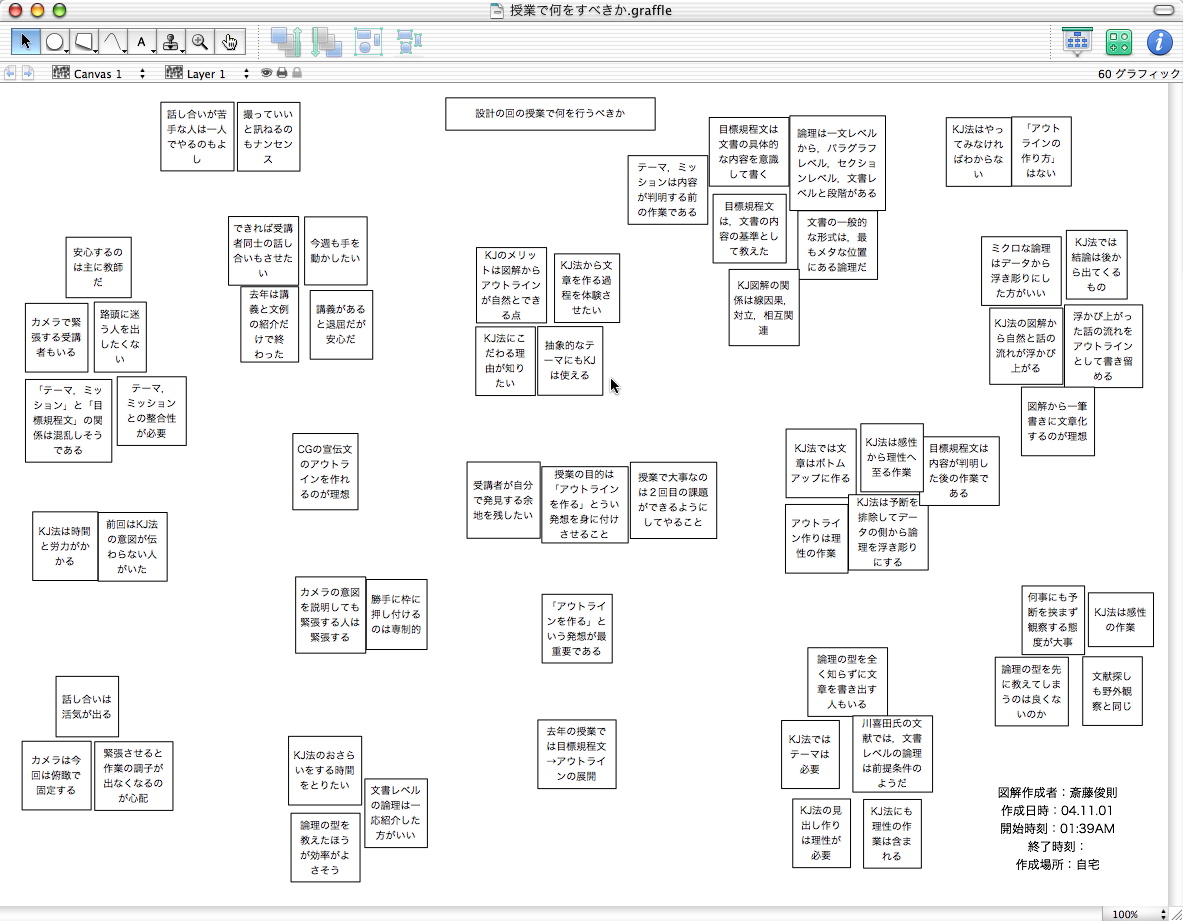
Task: Click the toolbar show/hide pill button
Action: (1163, 10)
